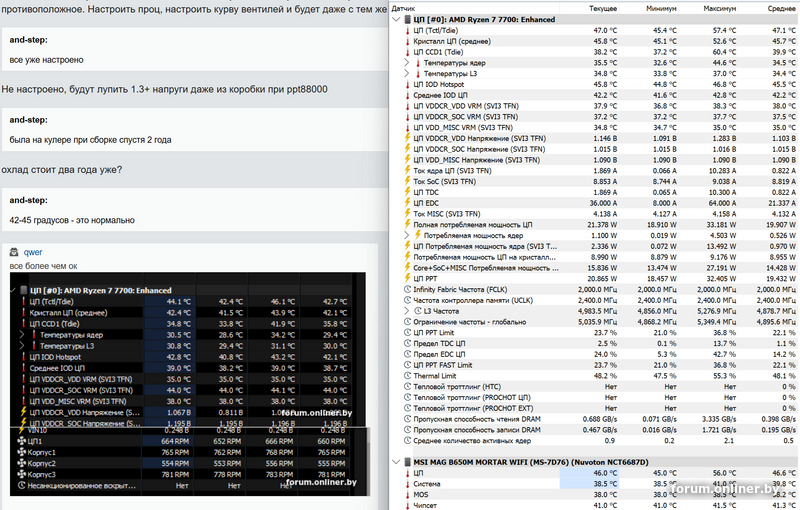This screenshot has width=800, height=510.
Task: Click user avatar icon beside qwer
Action: click(x=15, y=253)
